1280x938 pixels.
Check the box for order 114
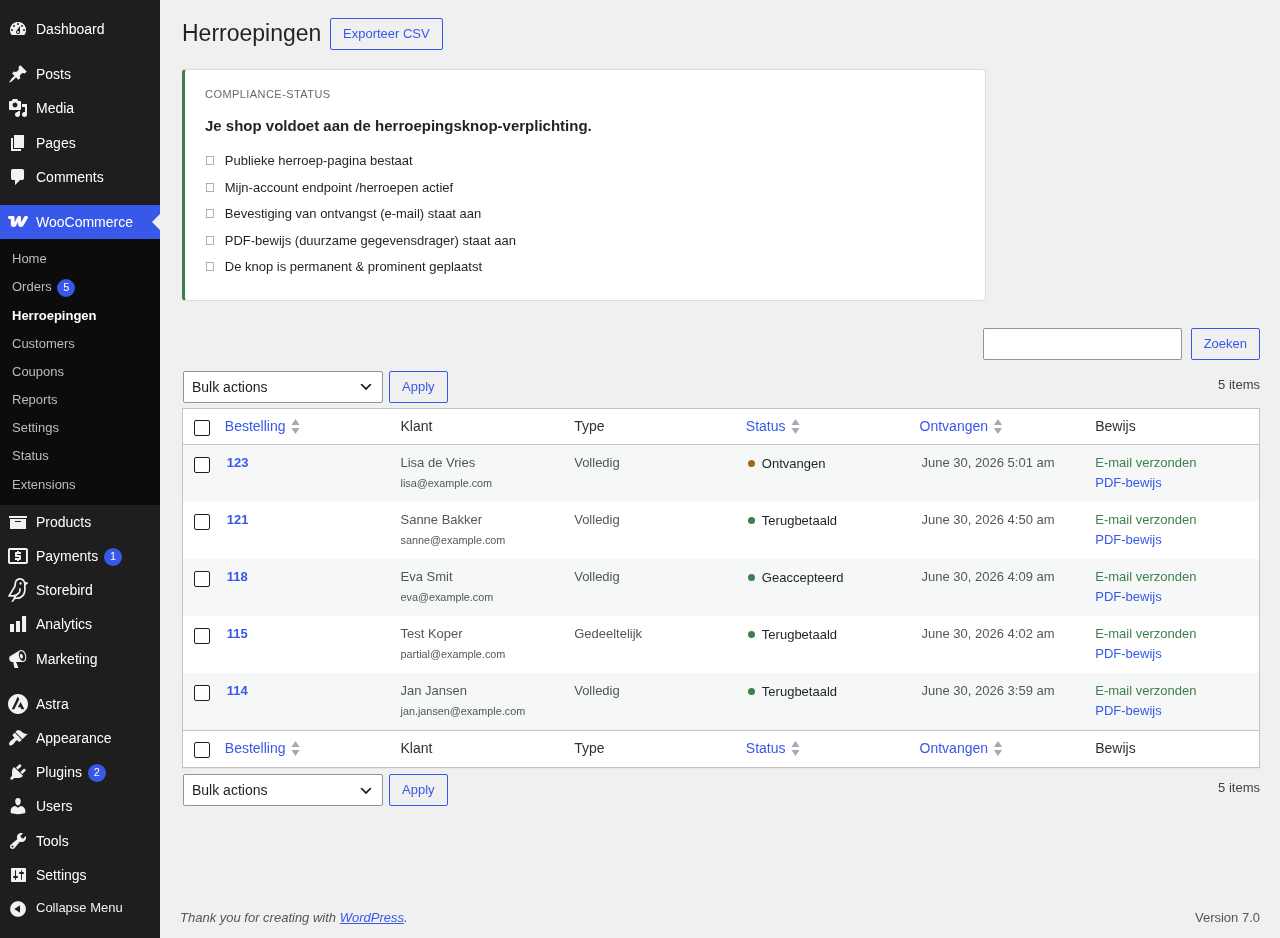(202, 693)
